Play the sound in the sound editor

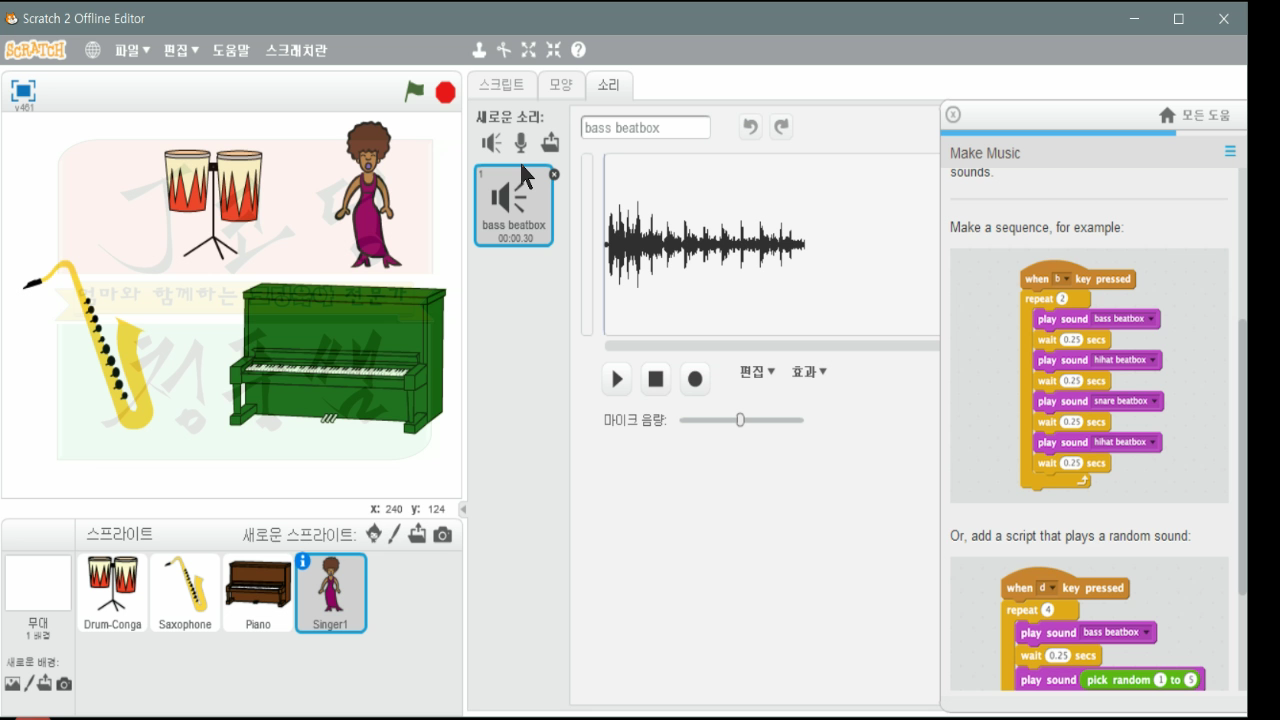pyautogui.click(x=617, y=379)
